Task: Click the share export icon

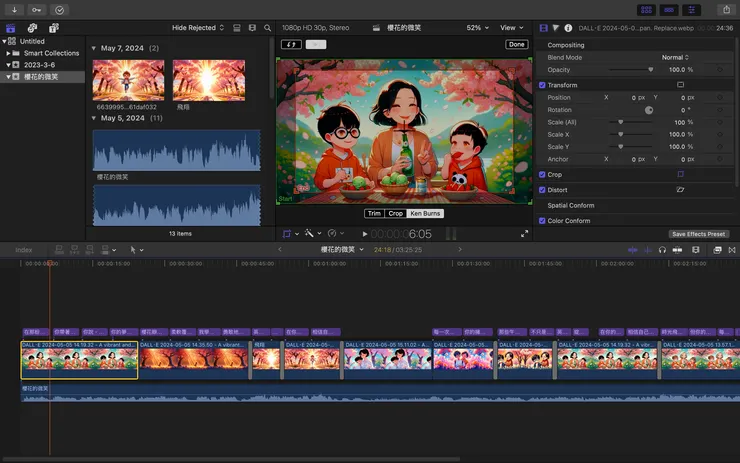Action: 725,9
